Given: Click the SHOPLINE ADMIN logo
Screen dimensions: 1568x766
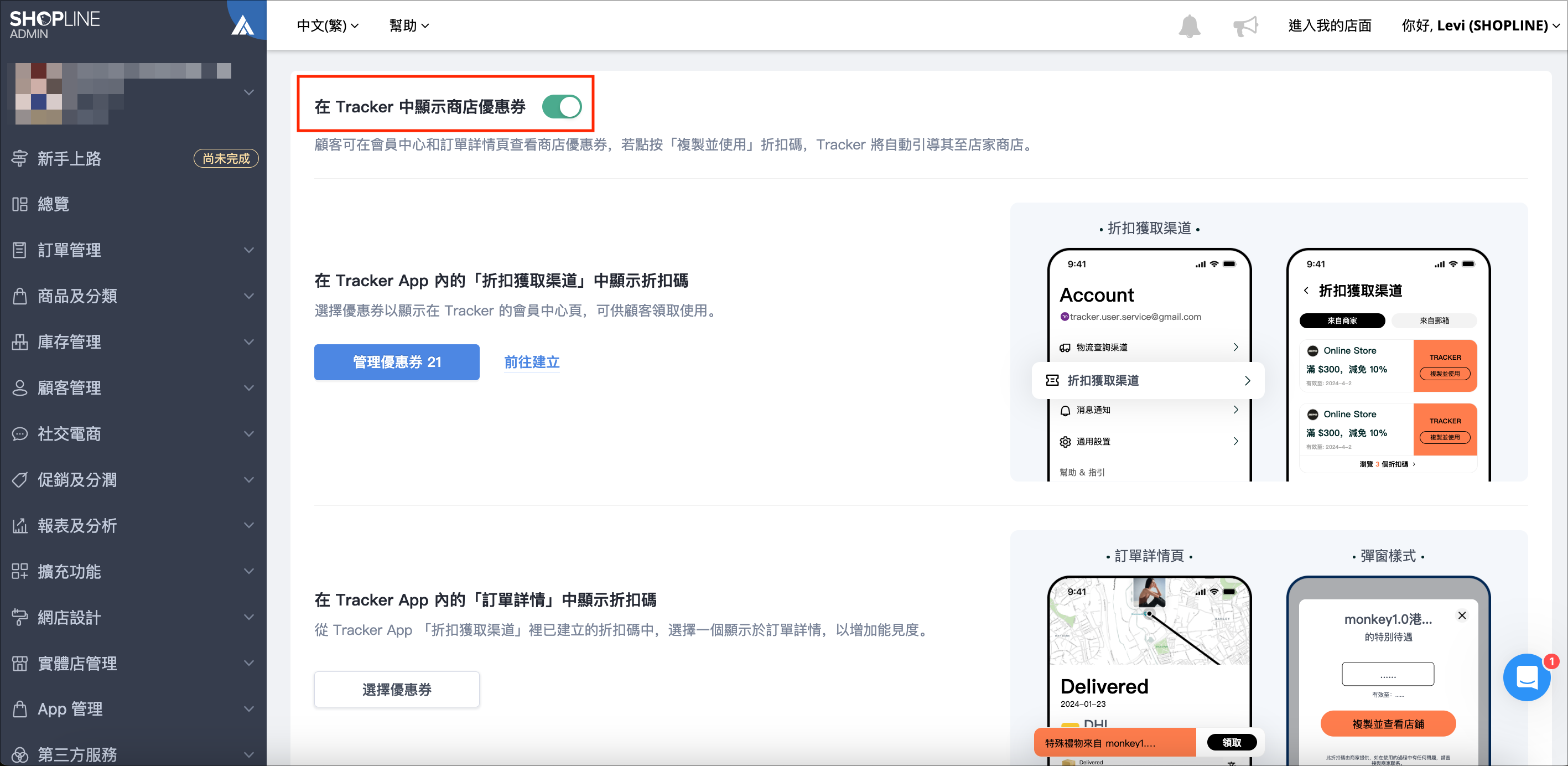Looking at the screenshot, I should tap(55, 24).
